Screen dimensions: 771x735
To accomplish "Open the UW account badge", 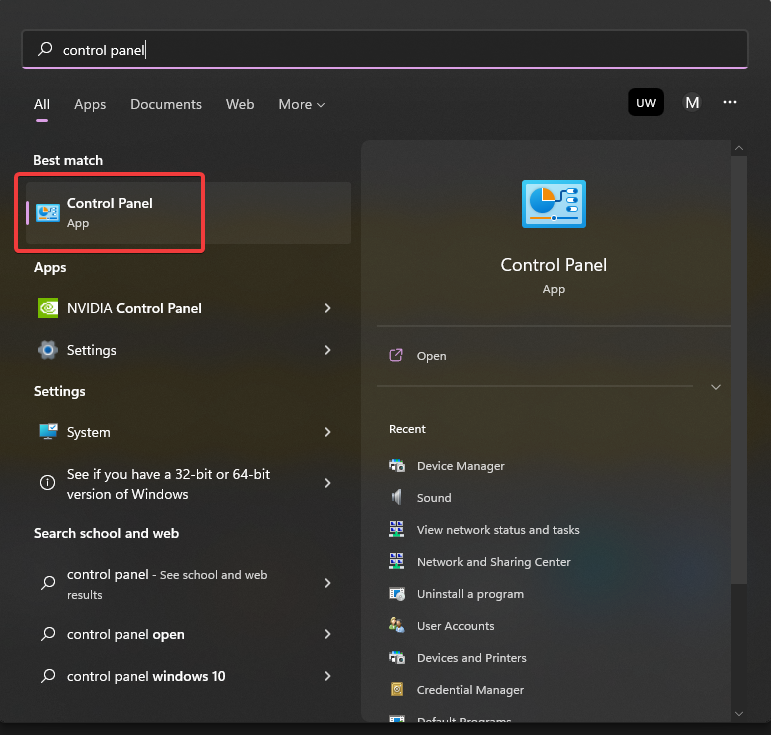I will (x=646, y=102).
